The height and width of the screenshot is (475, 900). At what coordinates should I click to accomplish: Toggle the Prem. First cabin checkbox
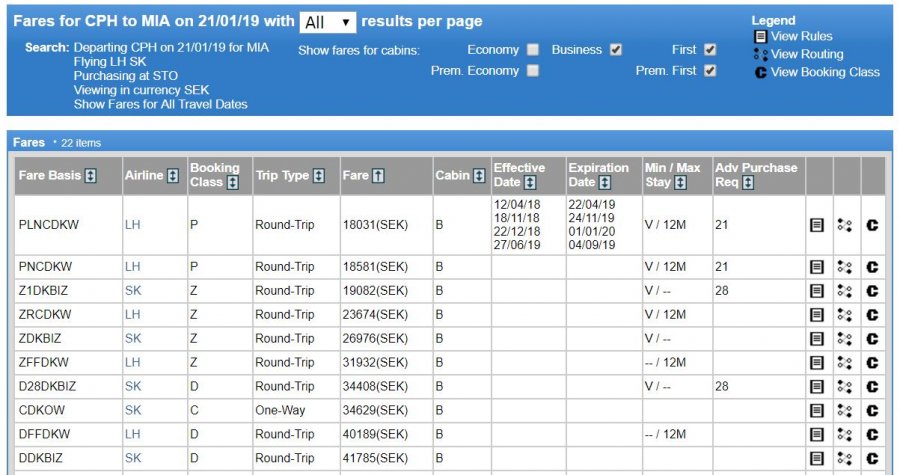pos(710,71)
